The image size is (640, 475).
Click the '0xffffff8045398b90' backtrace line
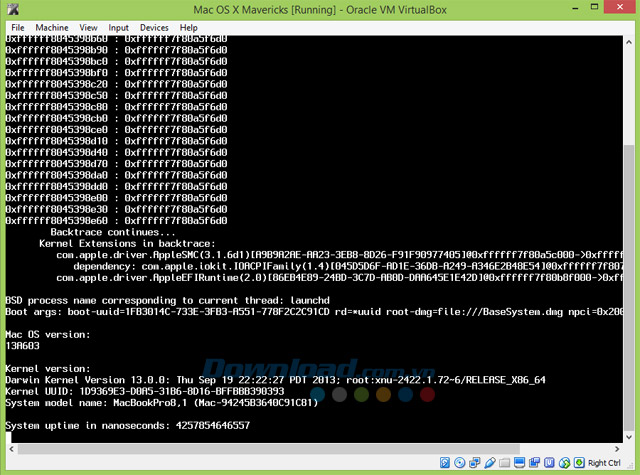point(116,50)
